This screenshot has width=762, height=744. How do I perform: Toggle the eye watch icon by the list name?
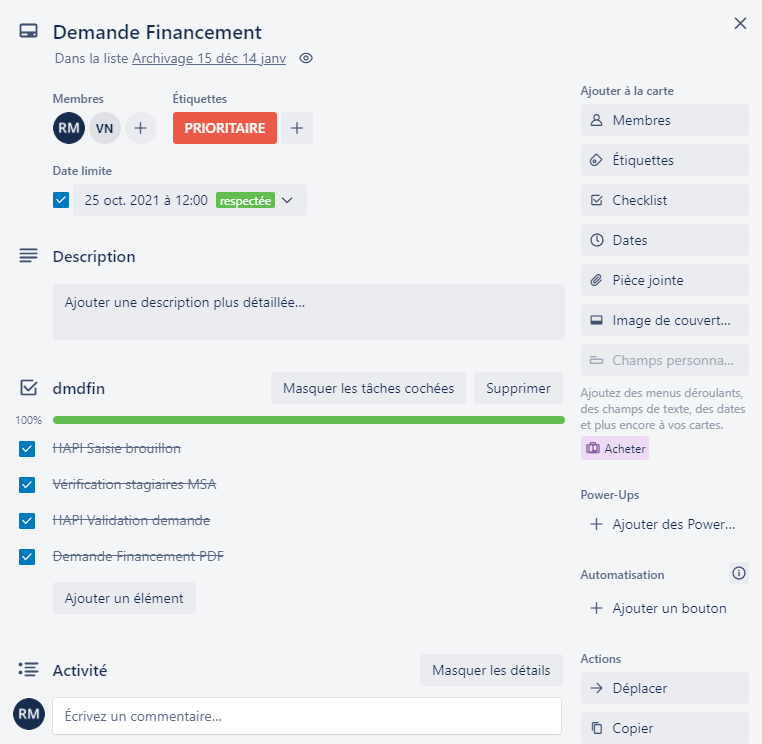pos(306,58)
